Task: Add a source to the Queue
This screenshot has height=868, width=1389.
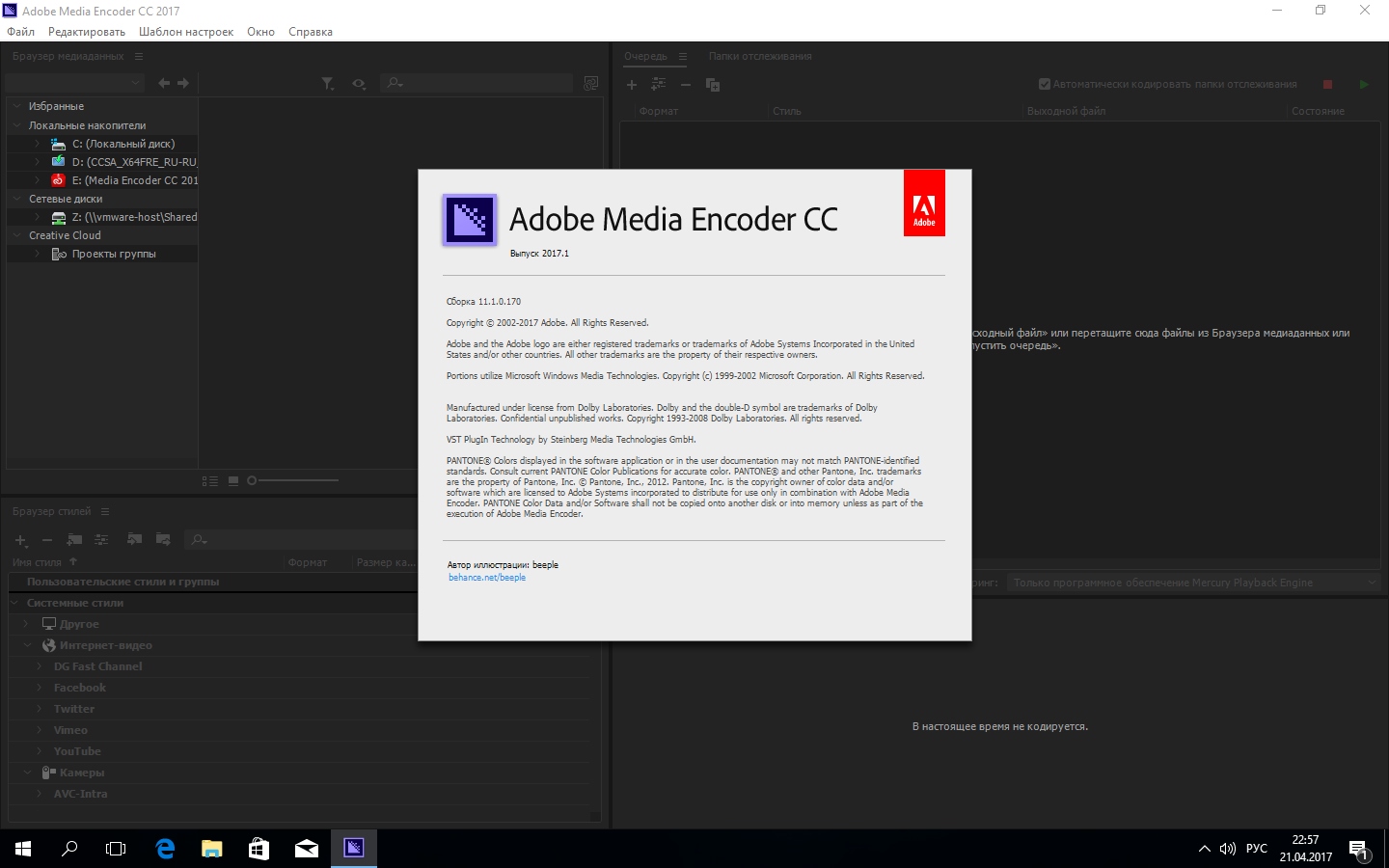Action: tap(632, 85)
